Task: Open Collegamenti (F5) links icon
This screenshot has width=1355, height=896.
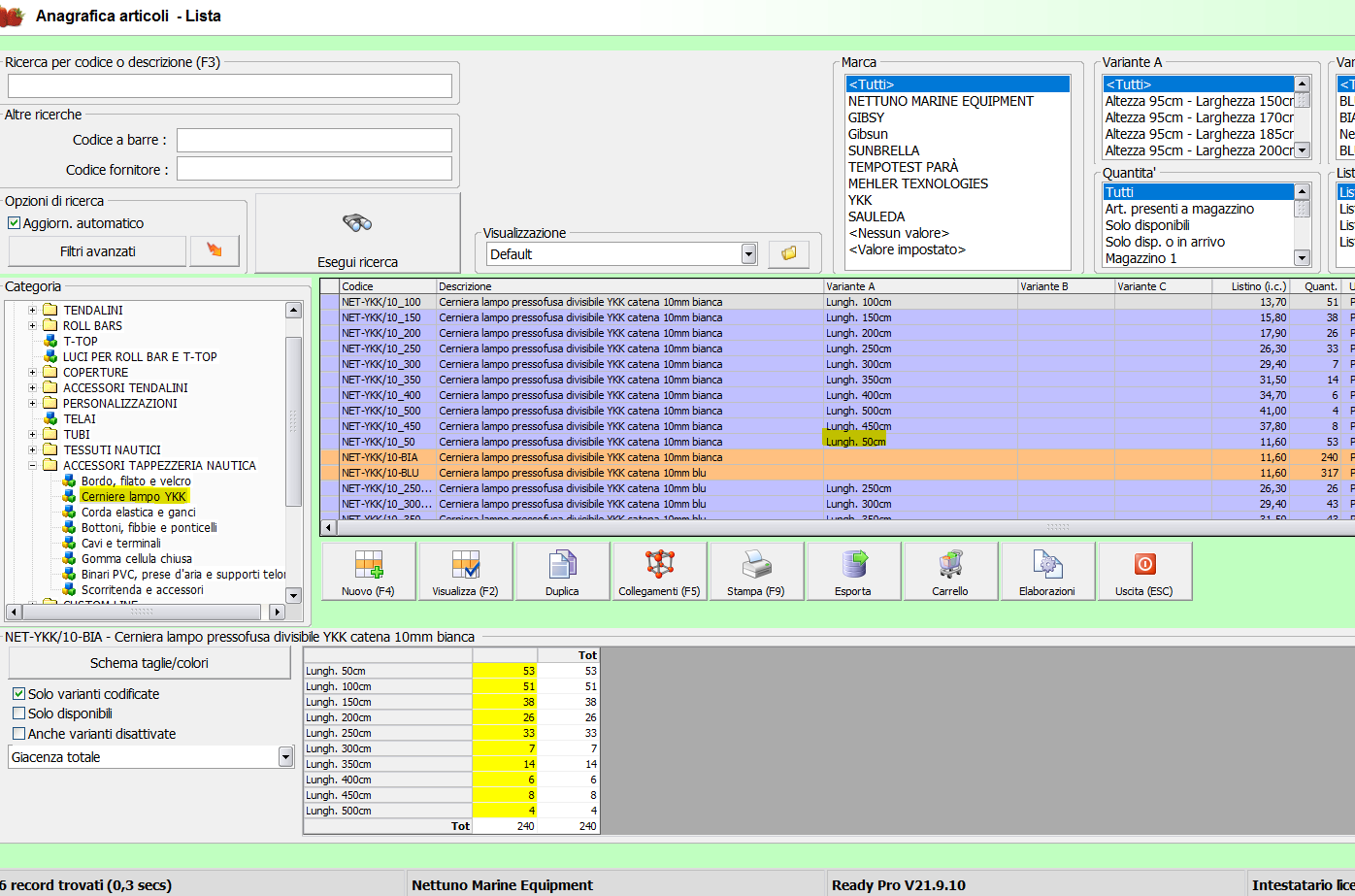Action: [x=659, y=571]
